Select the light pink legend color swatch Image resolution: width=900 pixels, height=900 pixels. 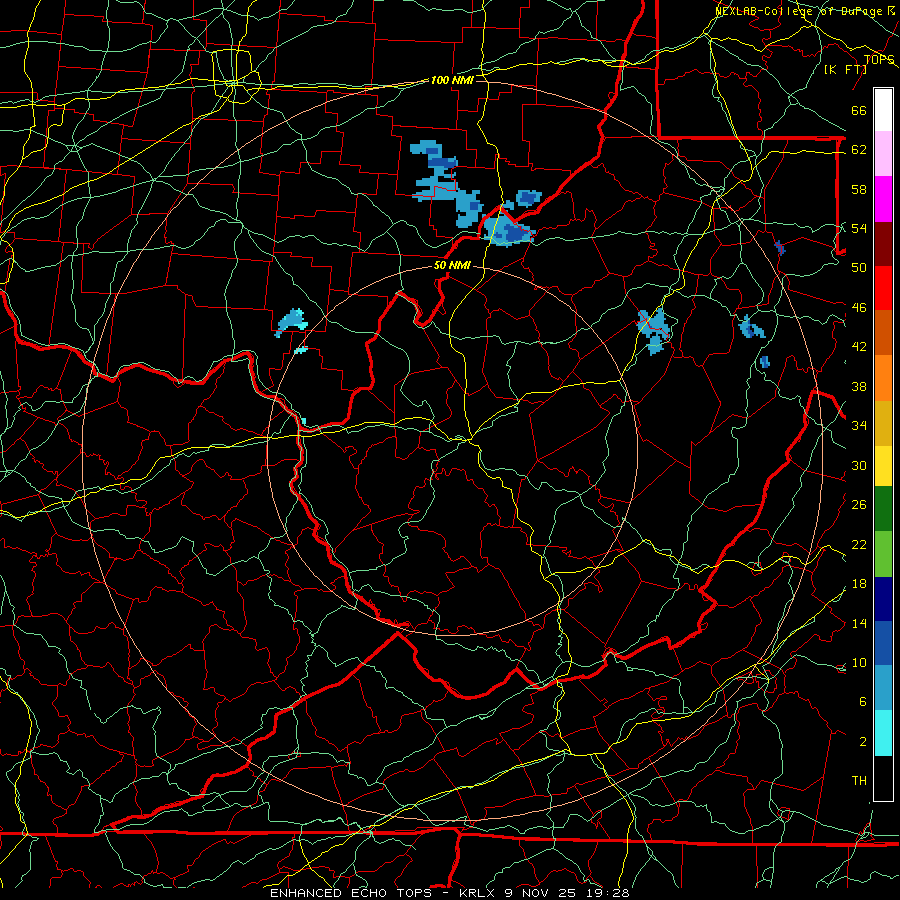tap(883, 153)
